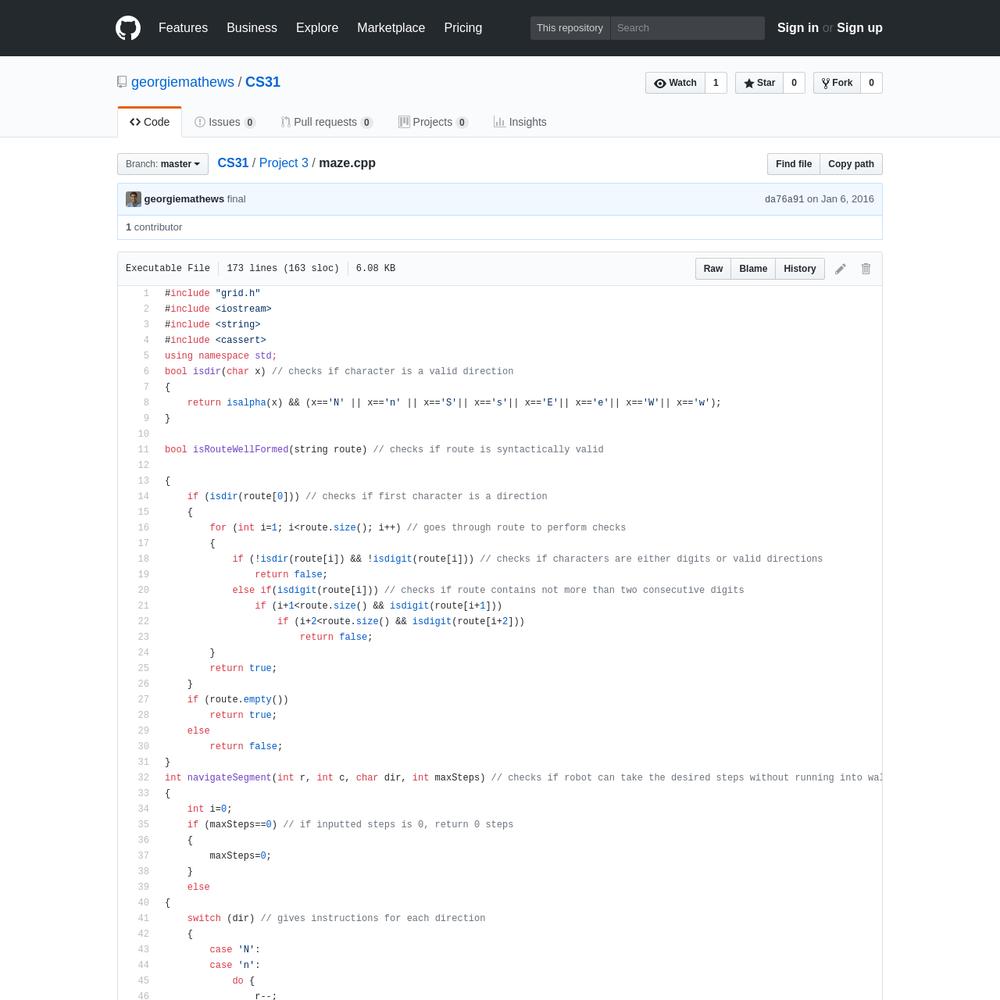1000x1000 pixels.
Task: Click the Find file button
Action: pos(793,164)
